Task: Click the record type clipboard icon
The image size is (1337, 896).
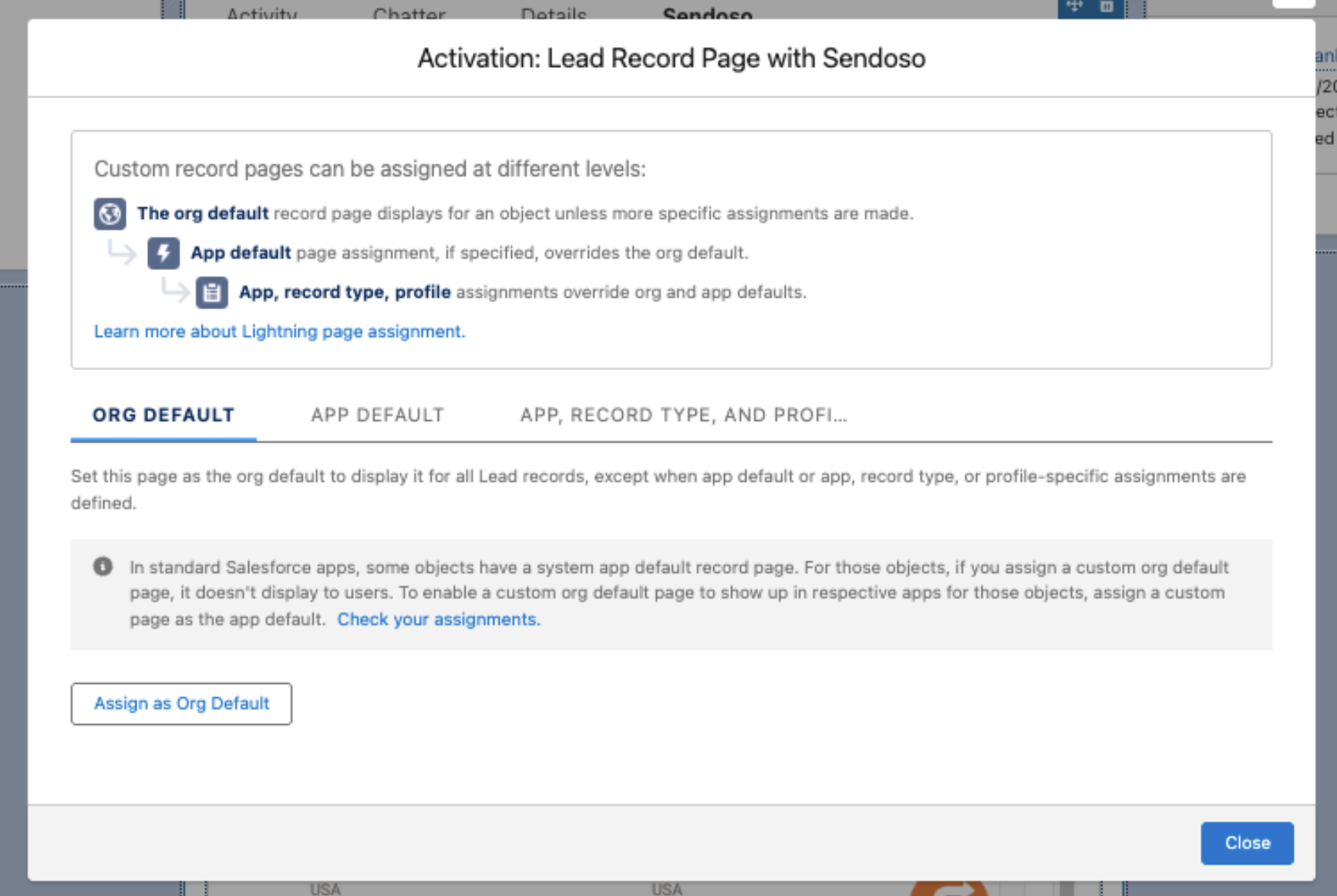Action: pyautogui.click(x=211, y=292)
